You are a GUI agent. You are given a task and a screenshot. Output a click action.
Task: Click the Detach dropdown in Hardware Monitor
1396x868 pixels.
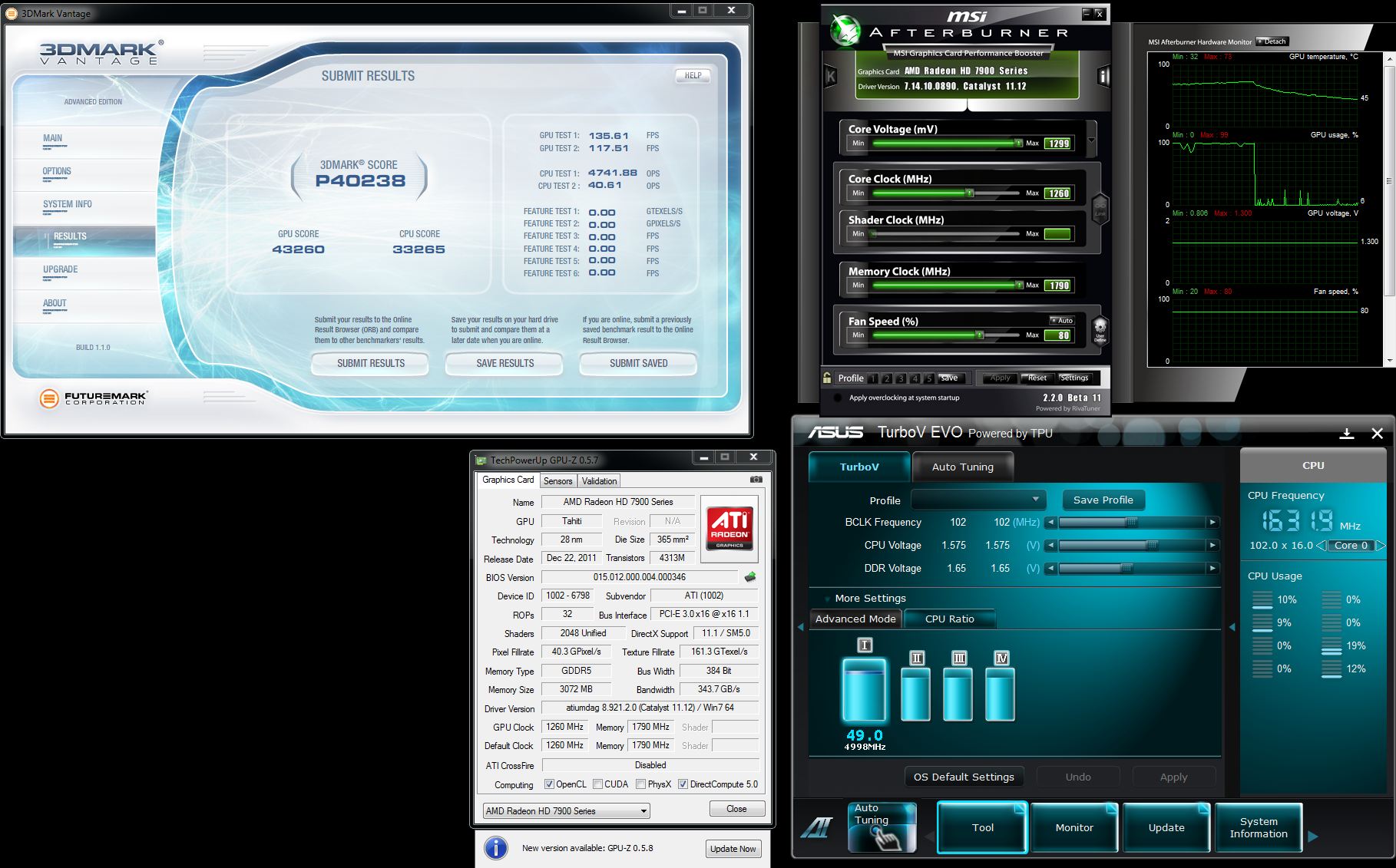click(1272, 41)
